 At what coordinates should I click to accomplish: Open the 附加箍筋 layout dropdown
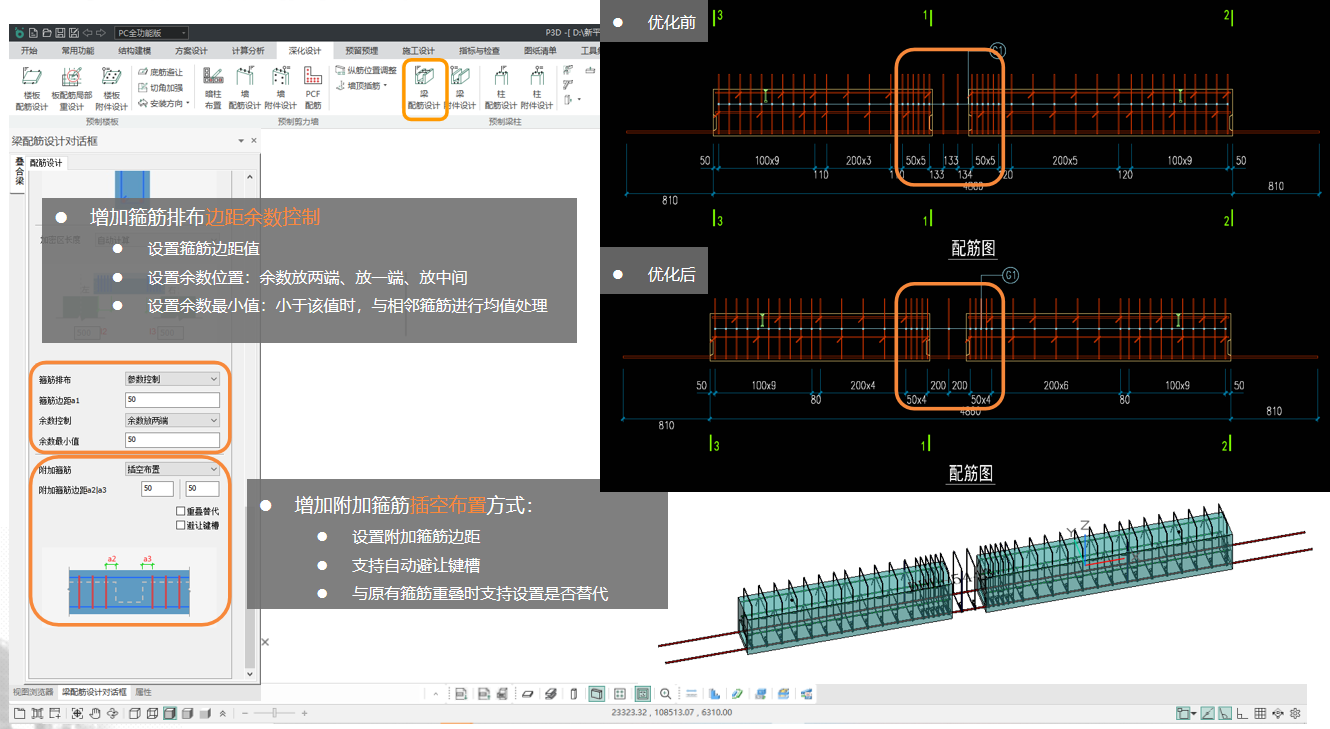(x=171, y=469)
